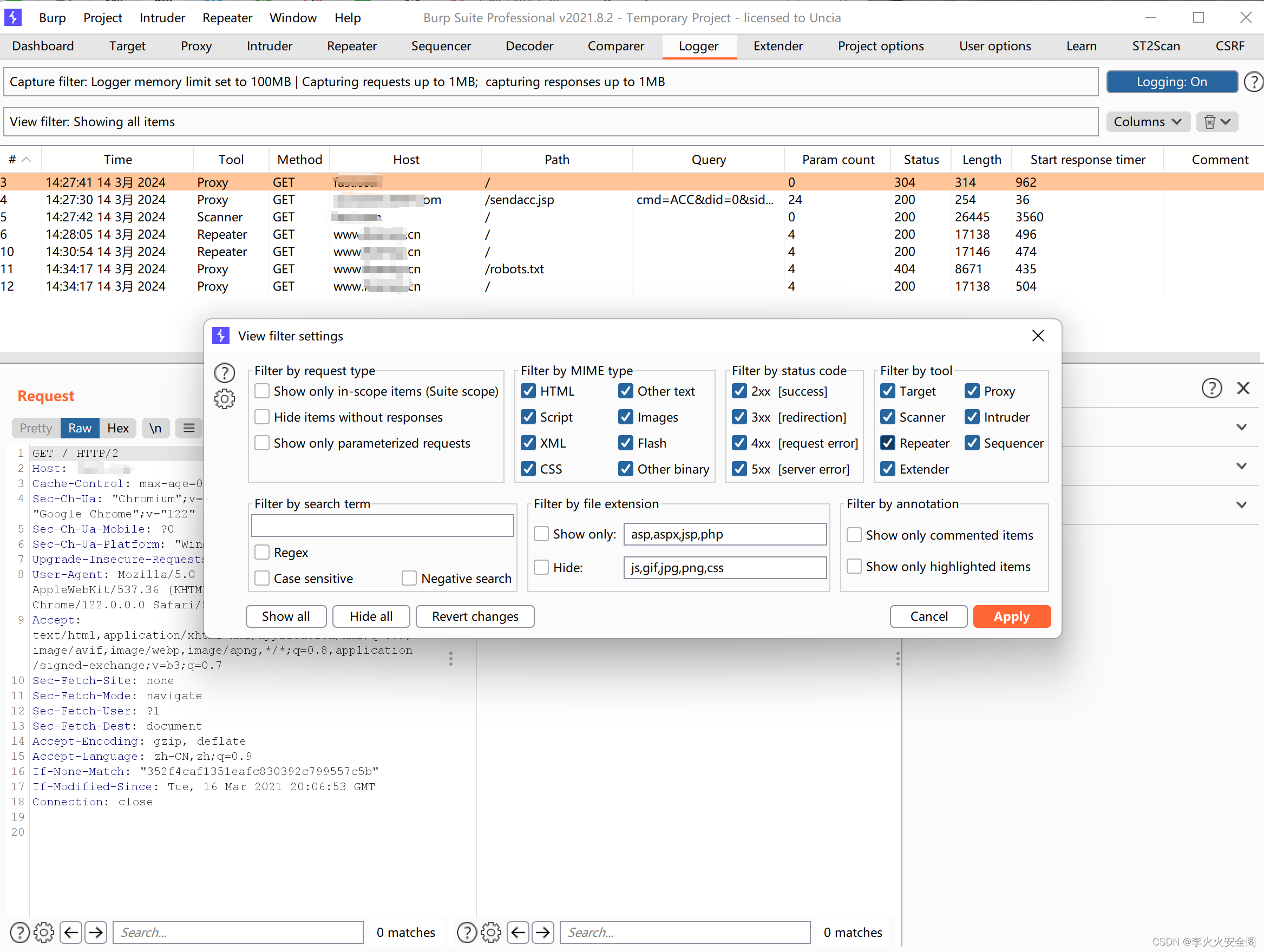This screenshot has width=1264, height=952.
Task: Click the View filter bar
Action: 551,122
